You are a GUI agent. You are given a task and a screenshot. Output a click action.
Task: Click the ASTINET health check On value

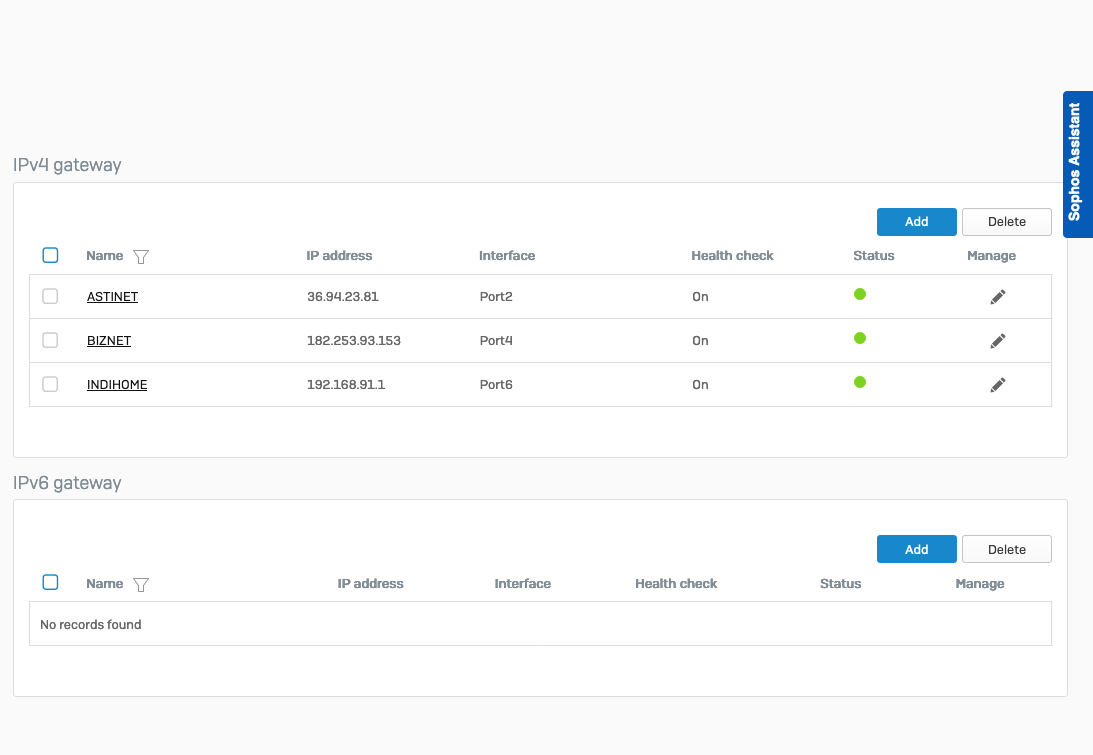pyautogui.click(x=700, y=296)
